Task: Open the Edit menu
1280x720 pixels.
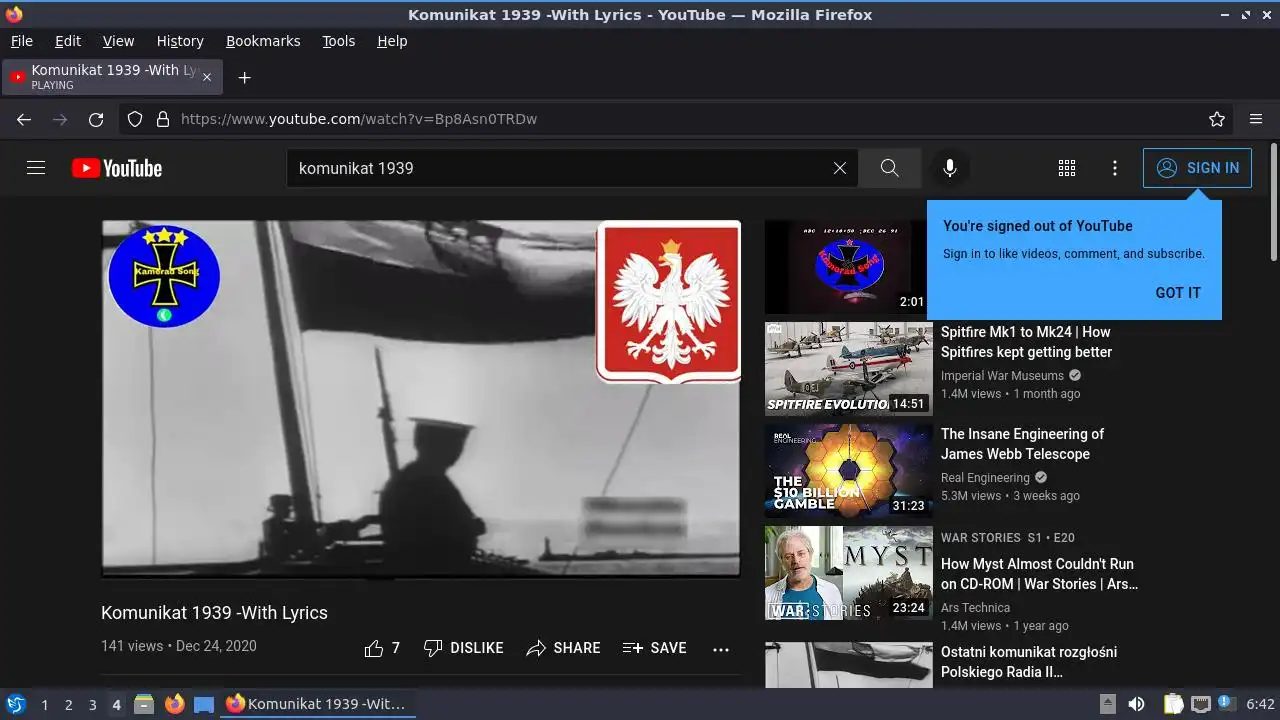Action: (68, 41)
